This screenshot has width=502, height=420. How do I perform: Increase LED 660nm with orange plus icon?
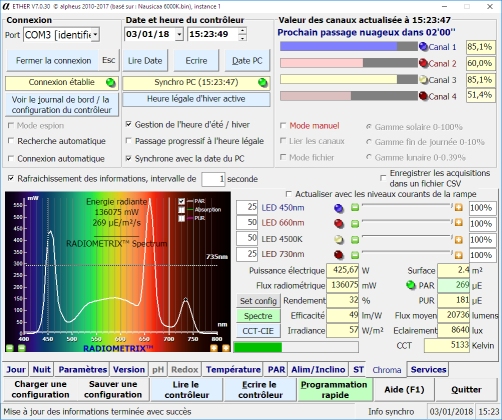tap(459, 223)
